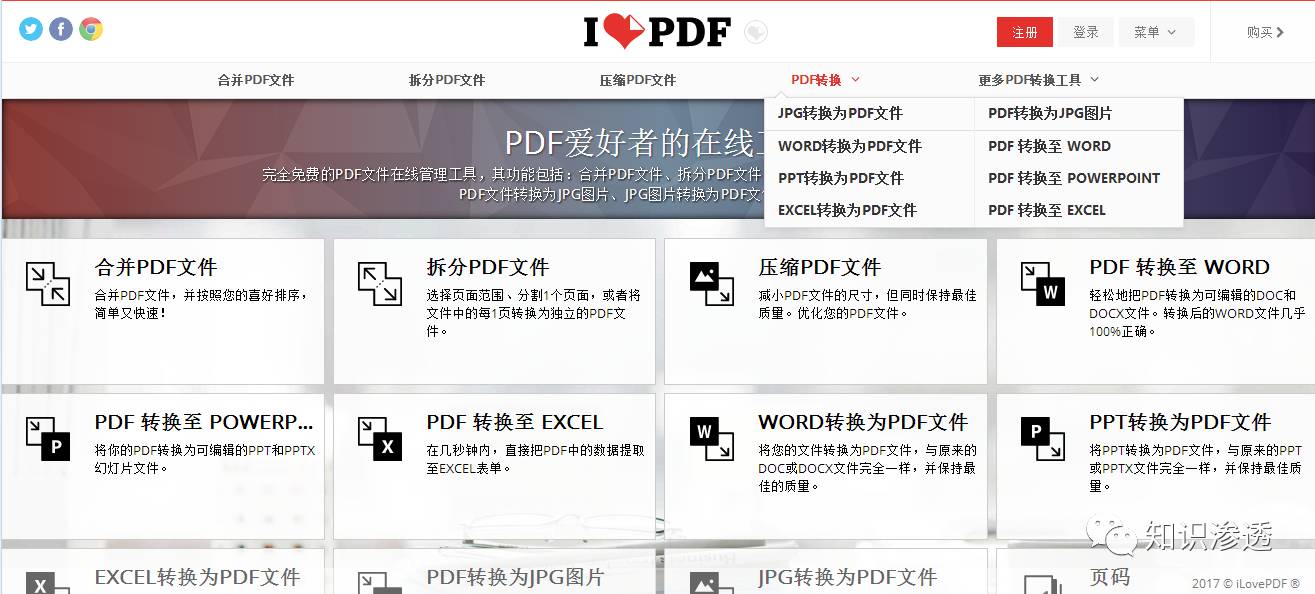Open the 压缩PDF文件 card title
The image size is (1315, 594).
(x=820, y=268)
